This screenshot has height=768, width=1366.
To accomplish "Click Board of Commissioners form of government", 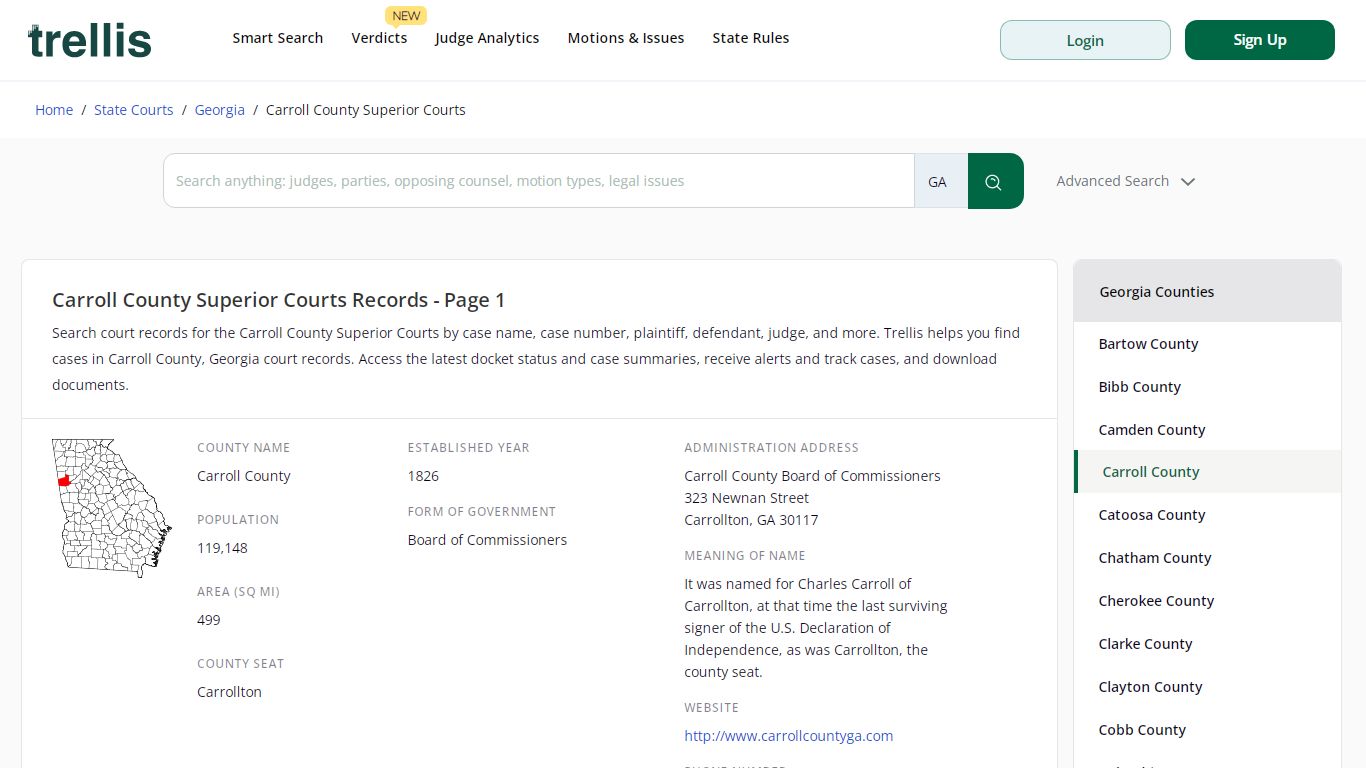I will click(487, 540).
